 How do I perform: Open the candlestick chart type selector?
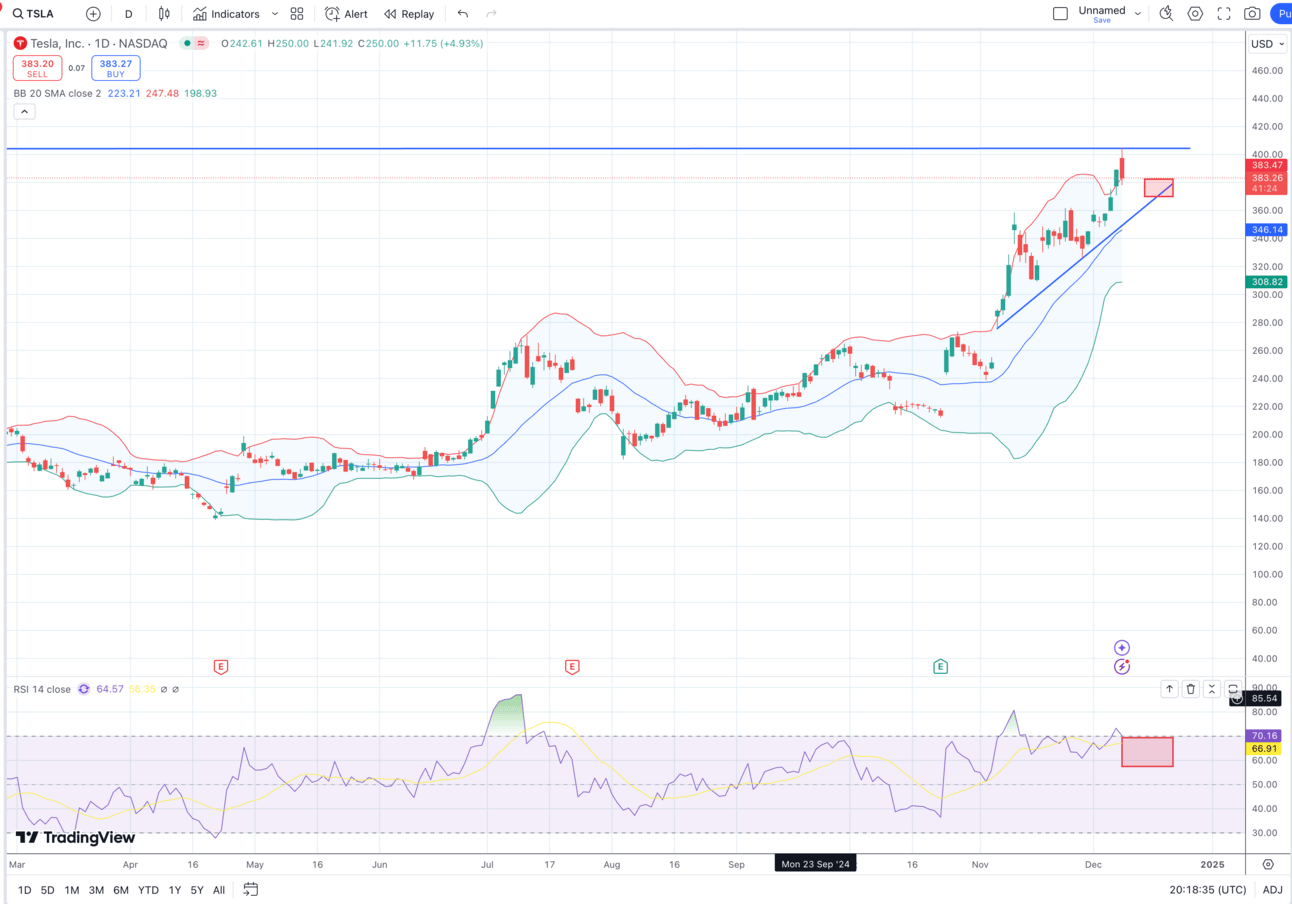164,14
